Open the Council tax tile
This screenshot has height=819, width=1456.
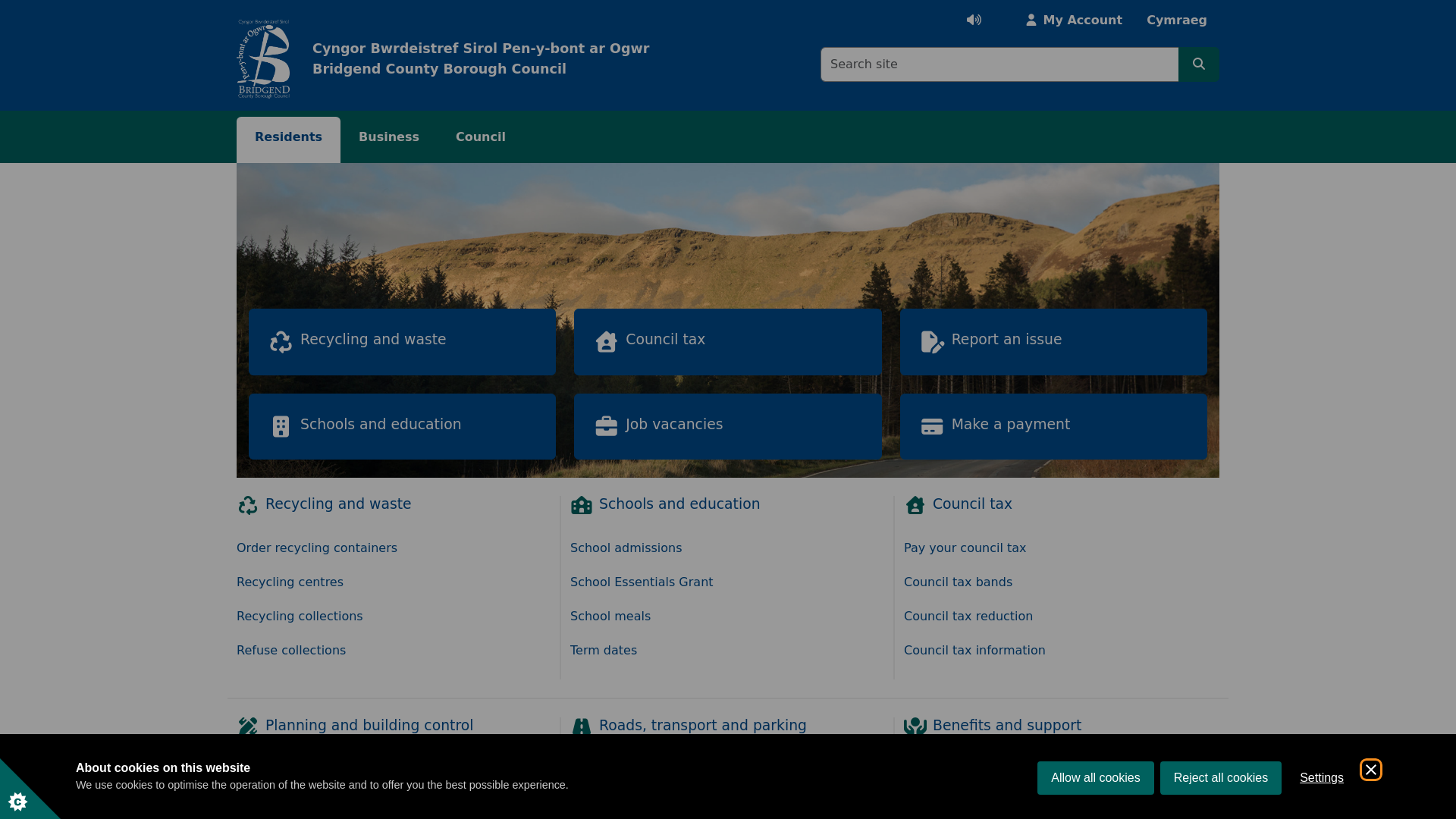pos(728,342)
